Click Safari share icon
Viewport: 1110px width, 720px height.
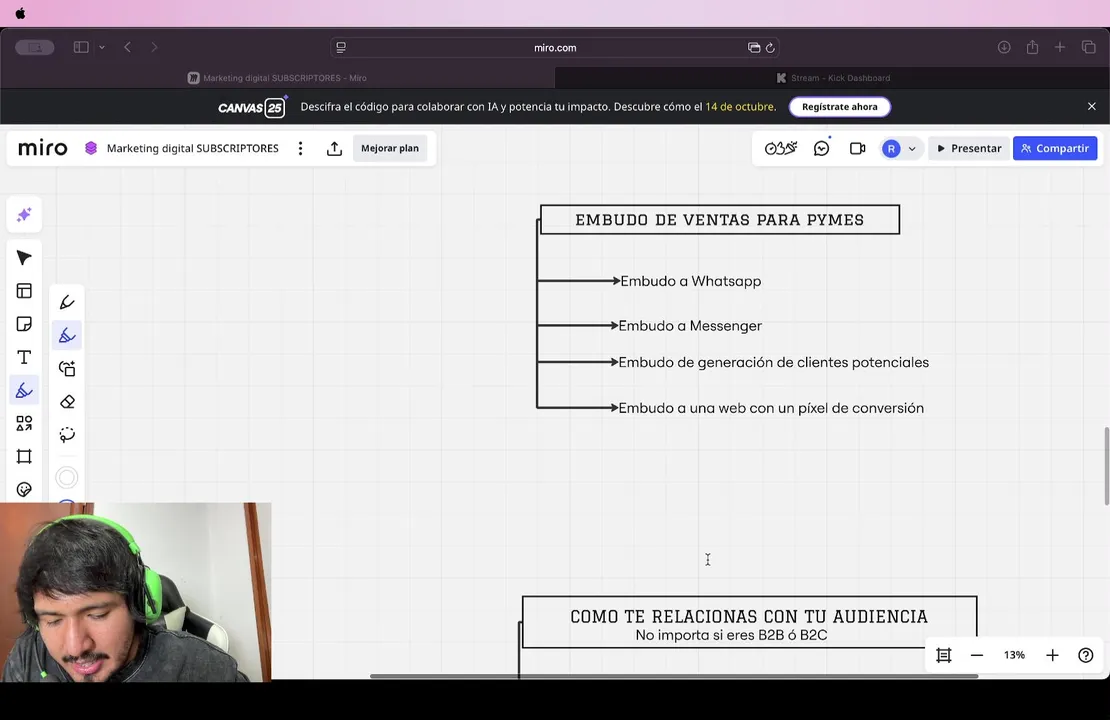click(x=1032, y=47)
